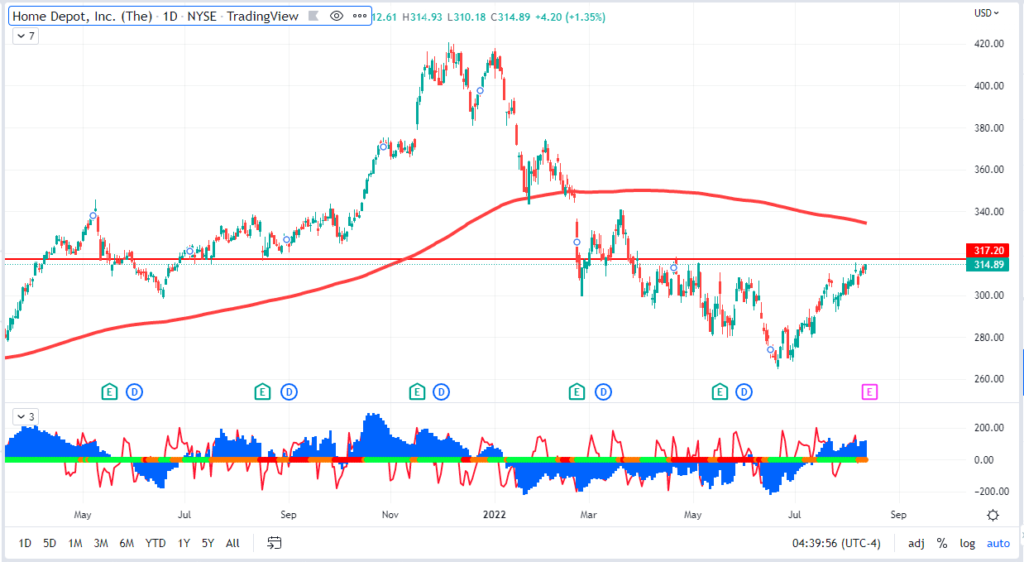Screen dimensions: 1024x562
Task: Toggle the eye visibility icon for Home Depot
Action: [336, 16]
